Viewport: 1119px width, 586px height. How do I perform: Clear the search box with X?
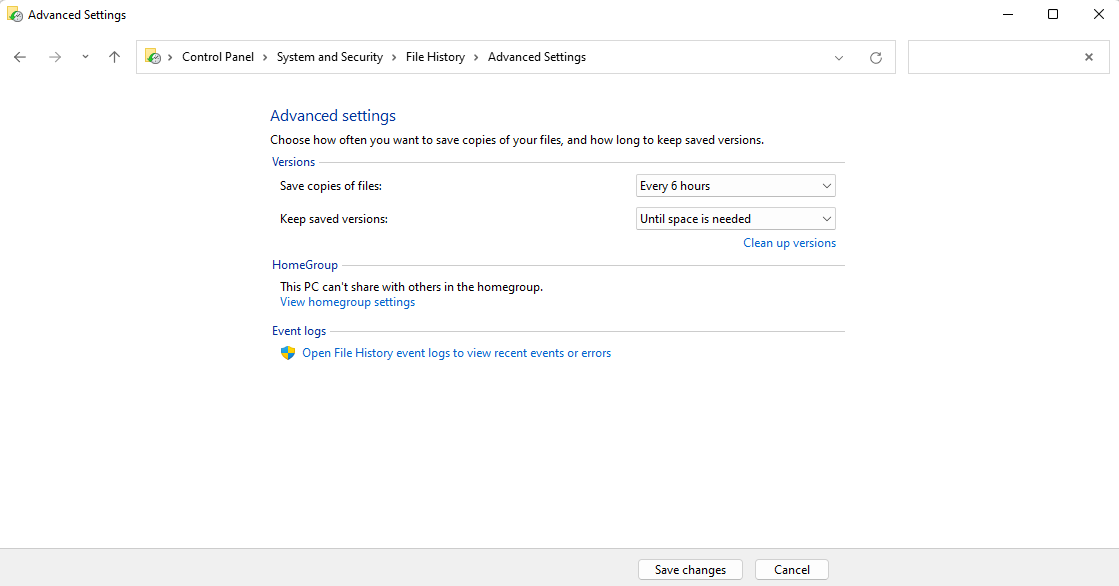[x=1089, y=57]
